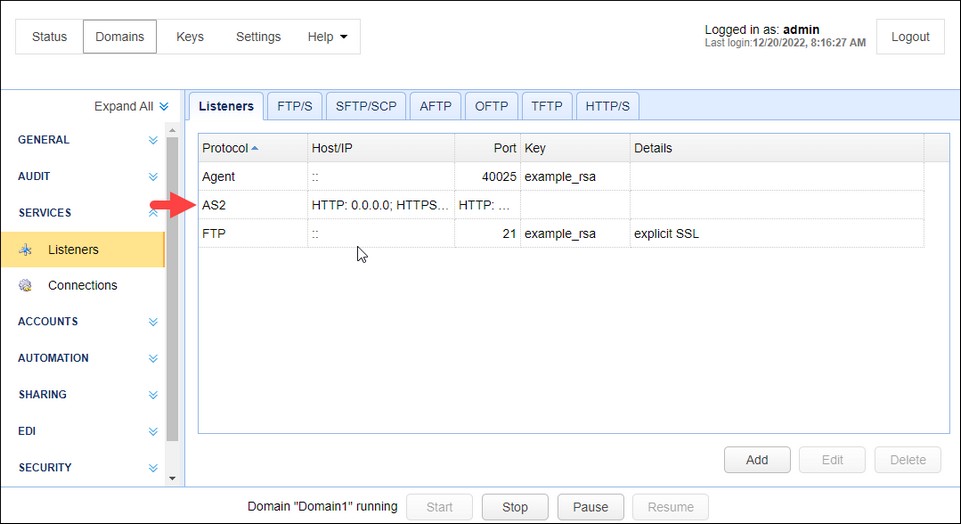
Task: Click the 'HTTP: 0.0.0.0; HTTPS...' cell
Action: click(381, 205)
